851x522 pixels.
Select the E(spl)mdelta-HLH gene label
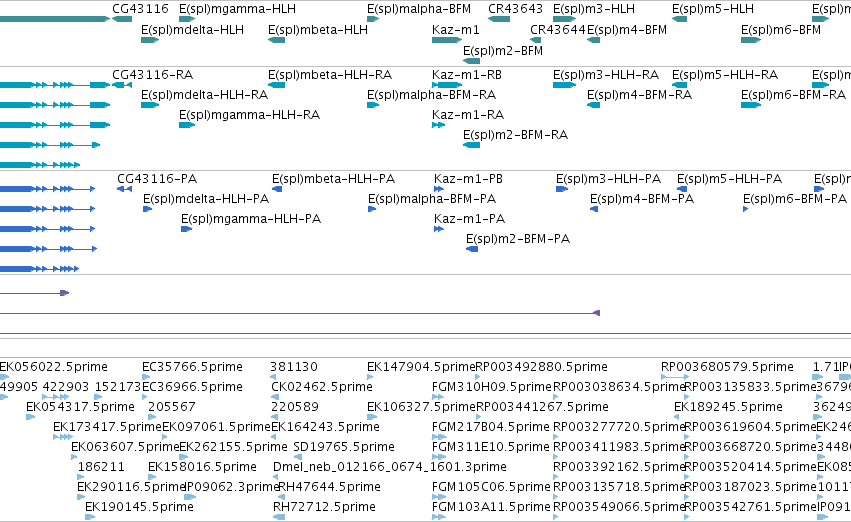[x=192, y=30]
